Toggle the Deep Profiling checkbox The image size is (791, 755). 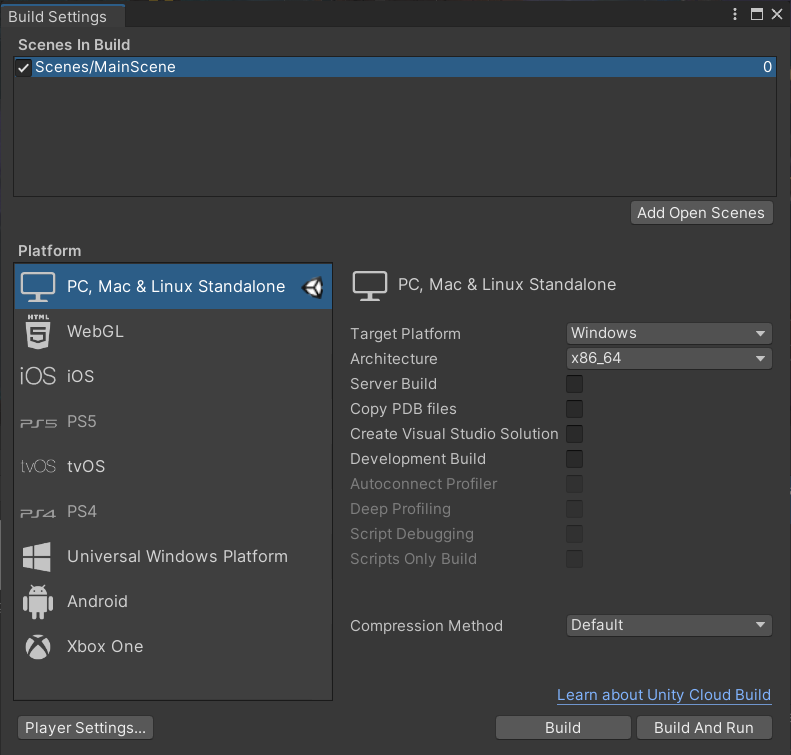(x=575, y=509)
